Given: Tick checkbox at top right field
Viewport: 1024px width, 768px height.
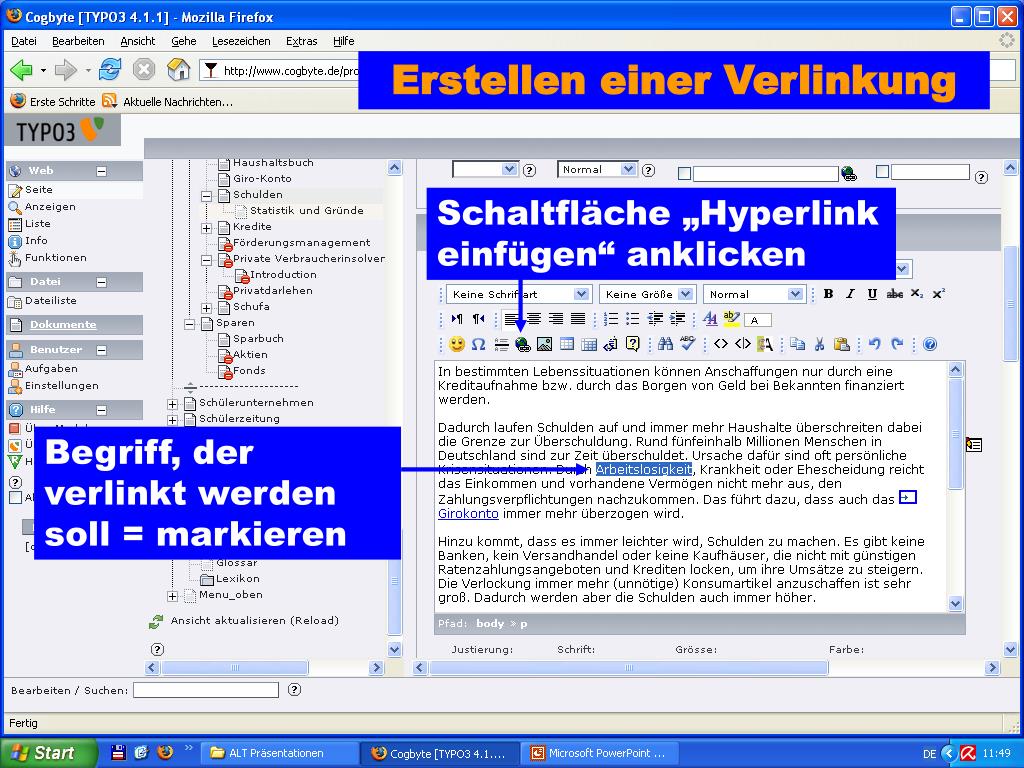Looking at the screenshot, I should click(882, 171).
